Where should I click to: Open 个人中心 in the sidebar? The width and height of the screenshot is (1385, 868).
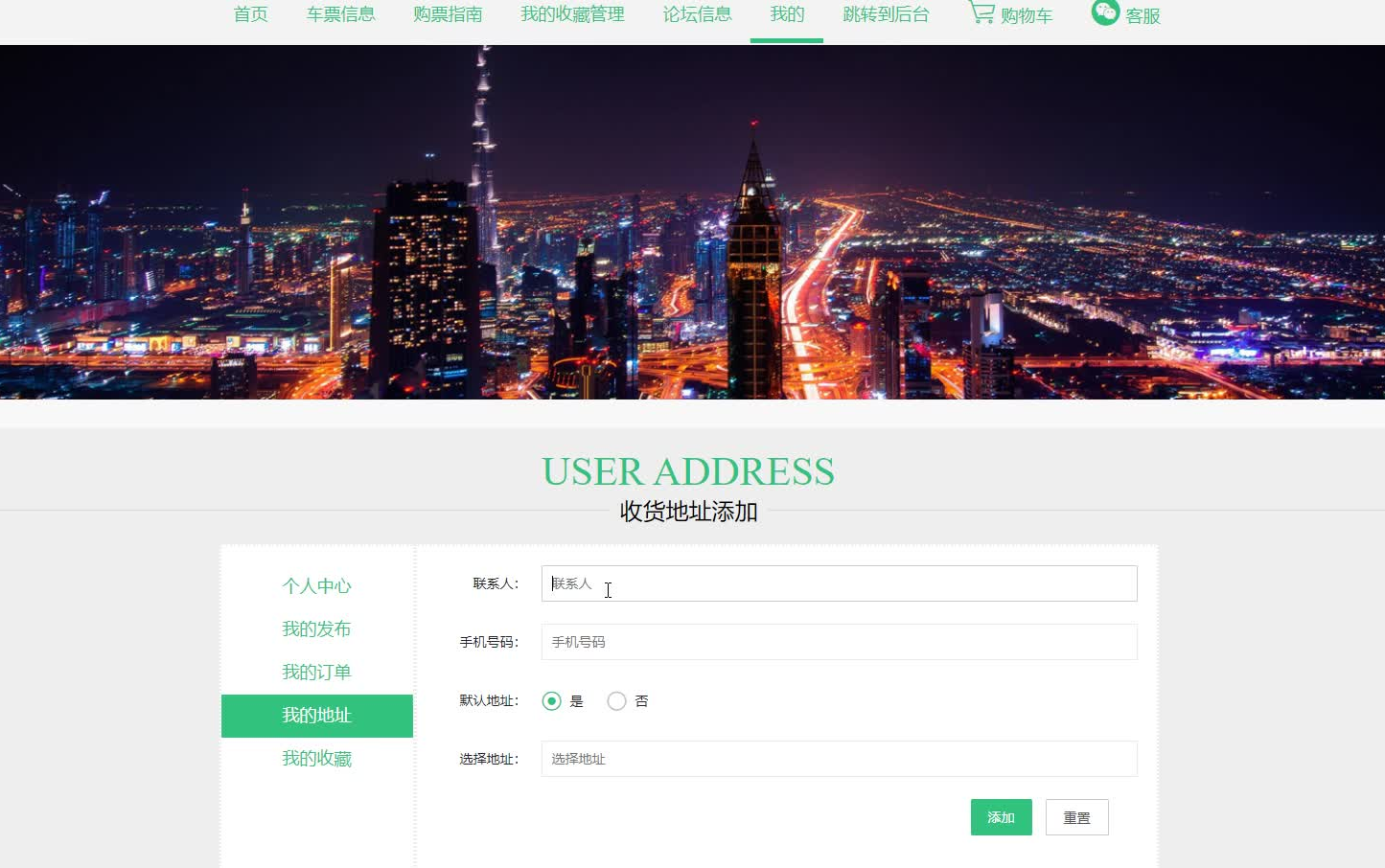pos(316,585)
